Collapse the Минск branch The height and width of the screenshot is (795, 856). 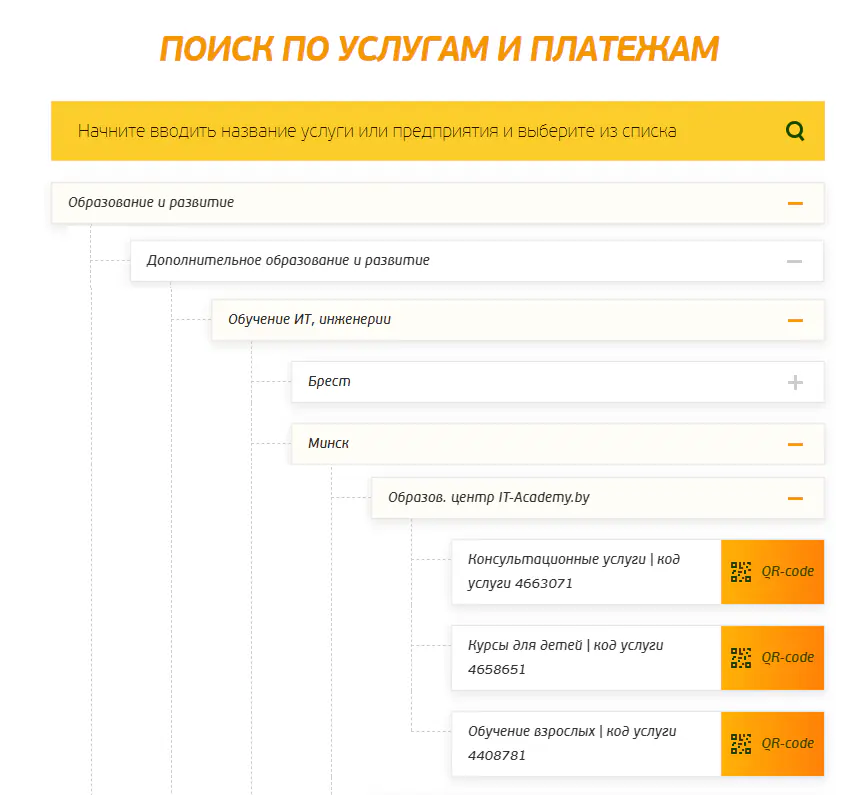(795, 443)
